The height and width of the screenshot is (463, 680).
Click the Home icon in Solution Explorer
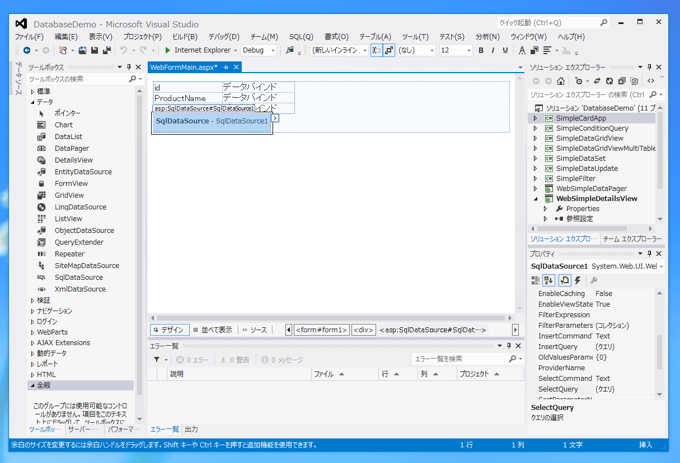point(561,81)
